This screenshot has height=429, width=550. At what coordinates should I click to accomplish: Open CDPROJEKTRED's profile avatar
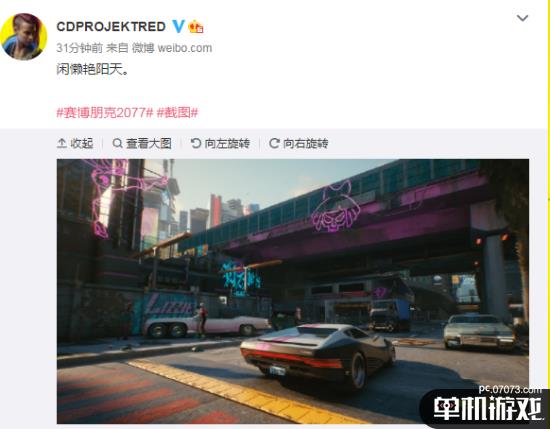(24, 36)
